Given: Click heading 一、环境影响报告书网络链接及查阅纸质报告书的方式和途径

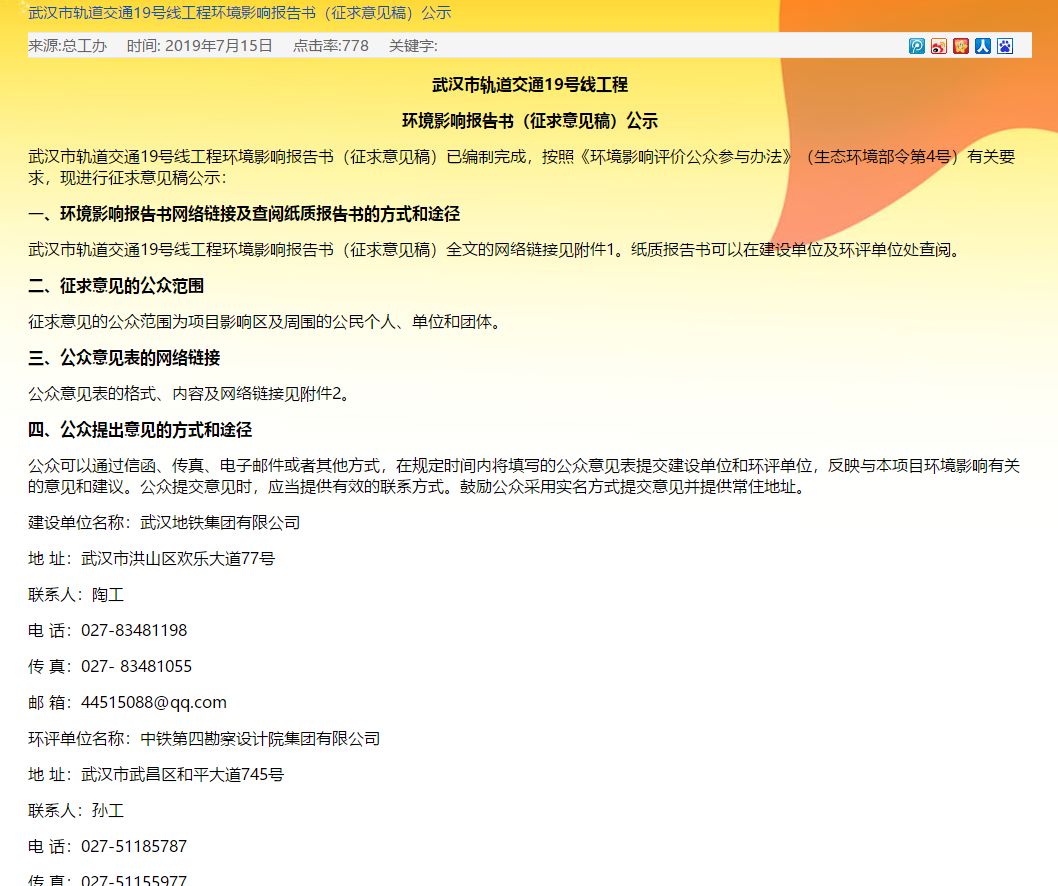Looking at the screenshot, I should click(x=244, y=214).
